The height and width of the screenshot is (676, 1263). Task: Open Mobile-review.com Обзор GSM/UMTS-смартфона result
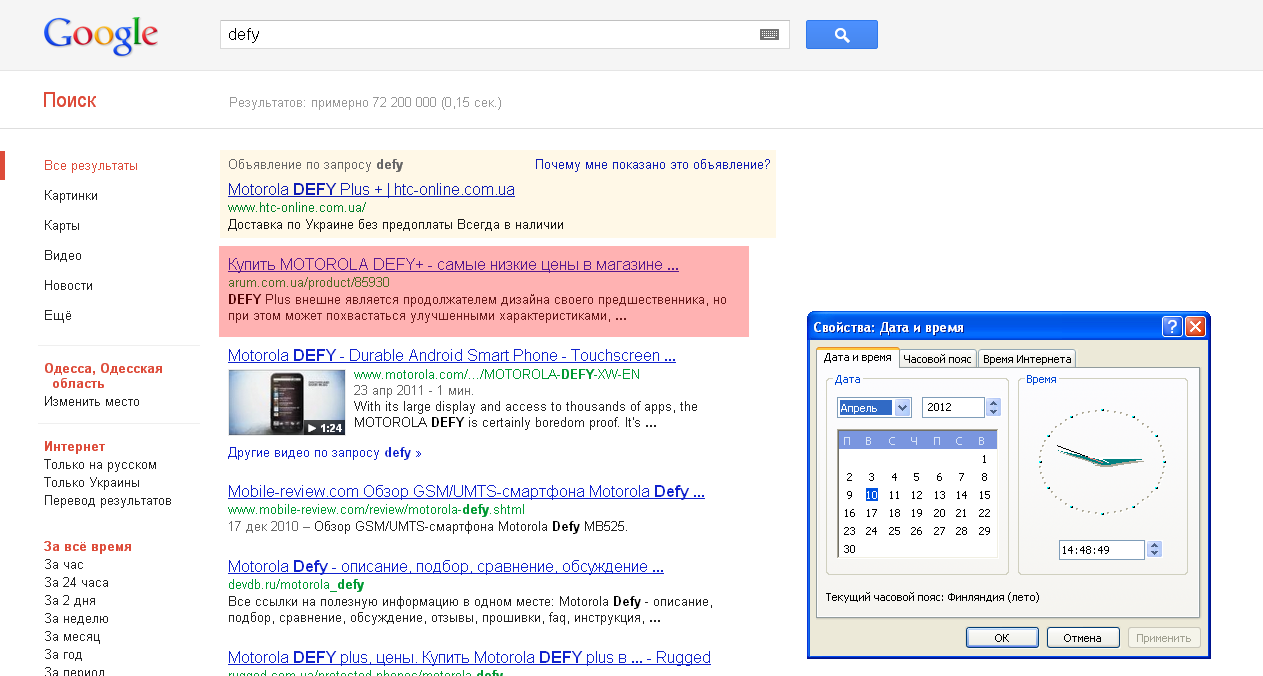click(x=466, y=491)
